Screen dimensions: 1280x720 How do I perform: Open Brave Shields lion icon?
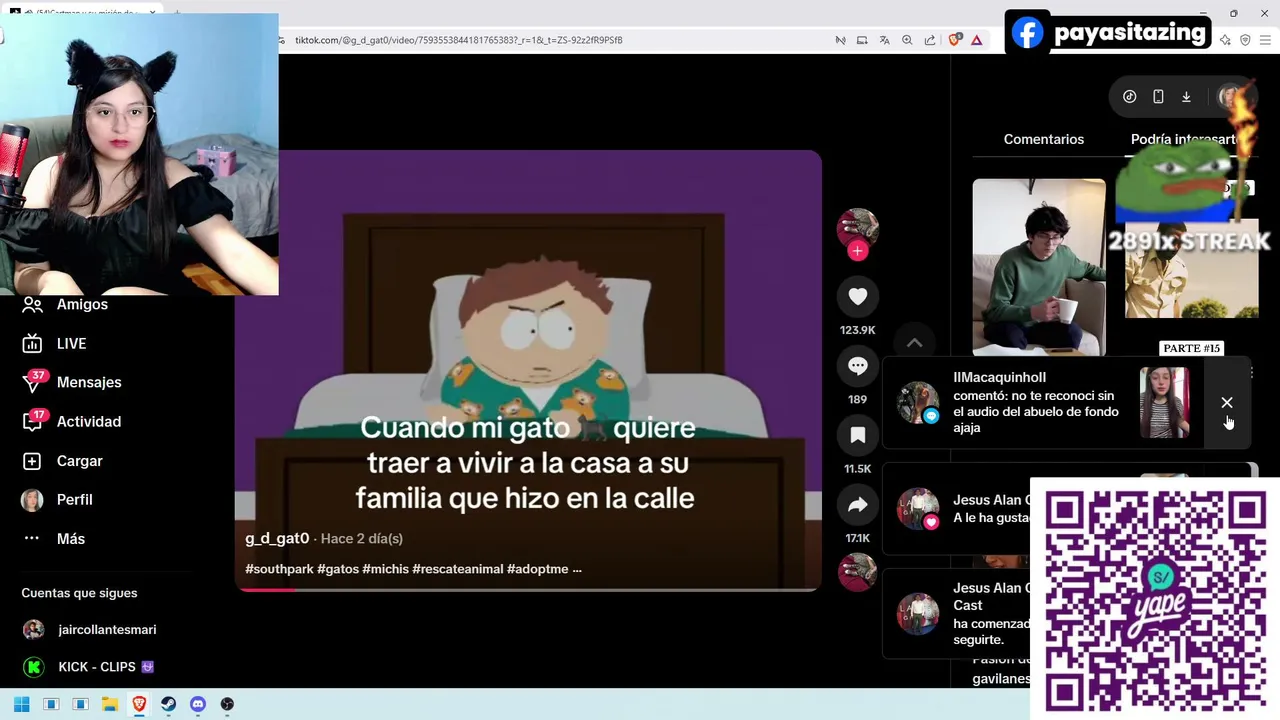point(954,40)
